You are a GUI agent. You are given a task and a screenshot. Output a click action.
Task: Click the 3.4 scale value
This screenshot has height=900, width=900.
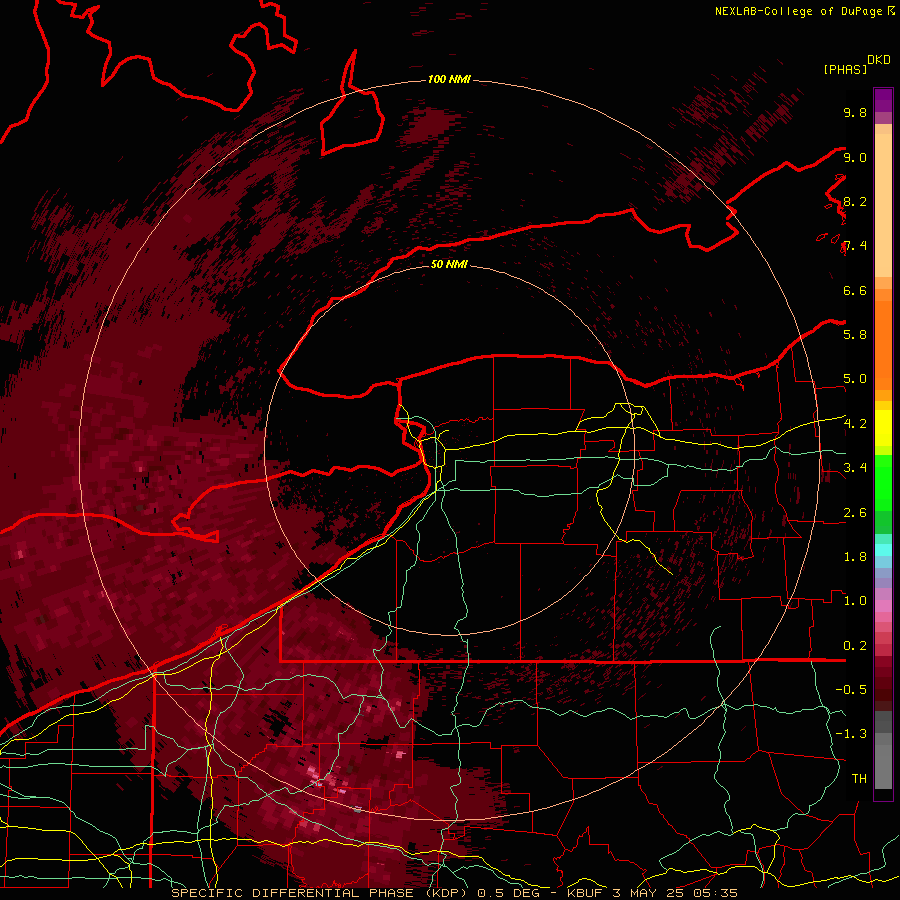pos(855,468)
